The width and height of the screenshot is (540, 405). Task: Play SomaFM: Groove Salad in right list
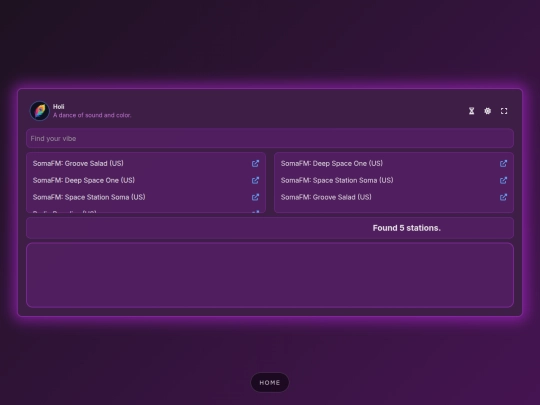pyautogui.click(x=326, y=197)
